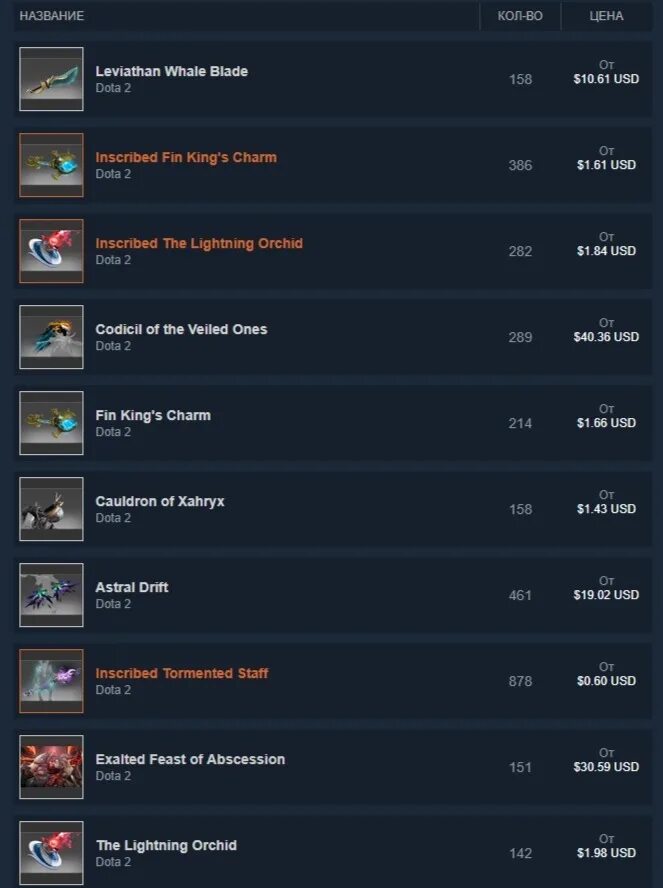Open the Inscribed Tormented Staff icon
This screenshot has height=888, width=663.
[x=52, y=681]
